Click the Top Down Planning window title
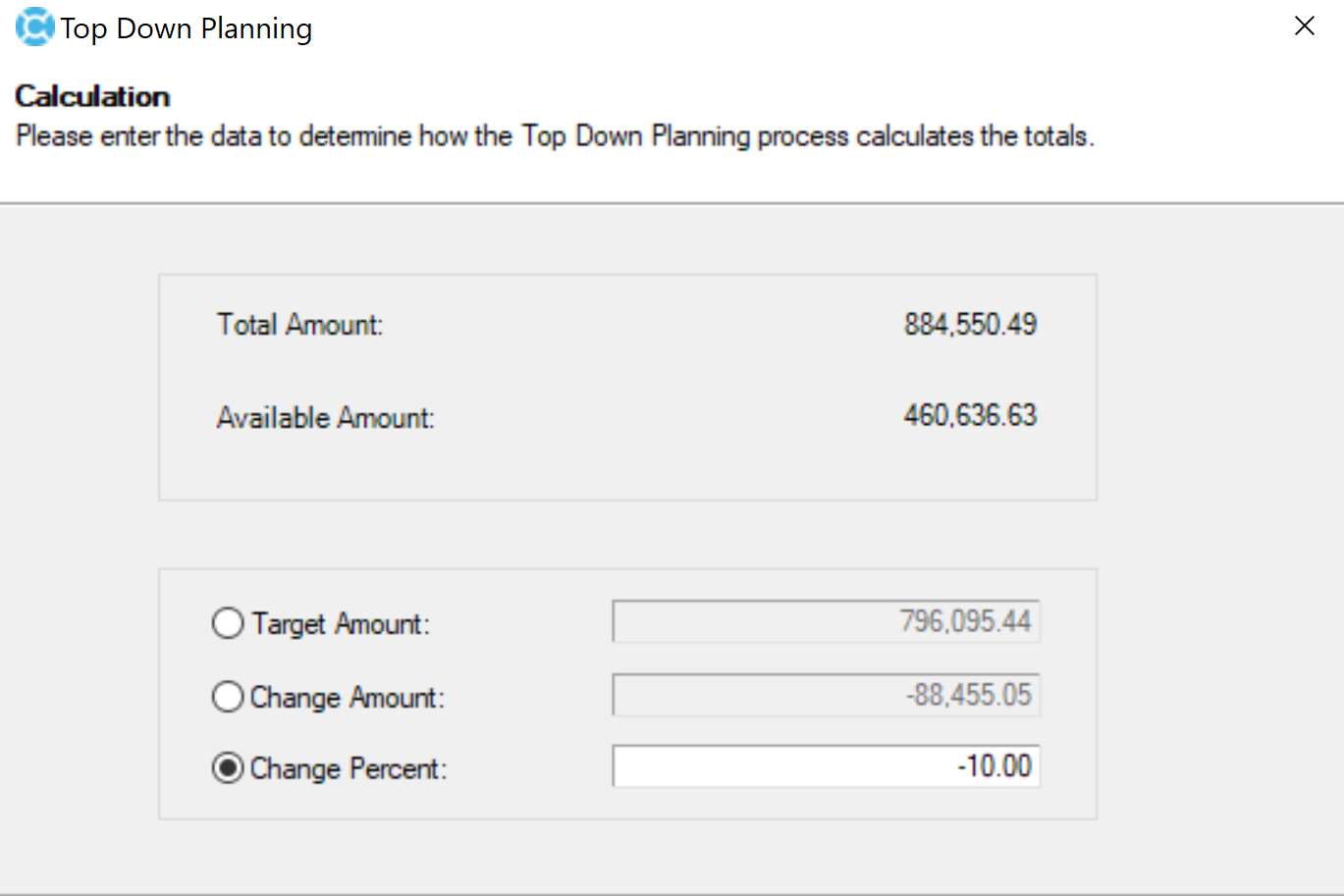This screenshot has width=1344, height=896. (x=187, y=29)
